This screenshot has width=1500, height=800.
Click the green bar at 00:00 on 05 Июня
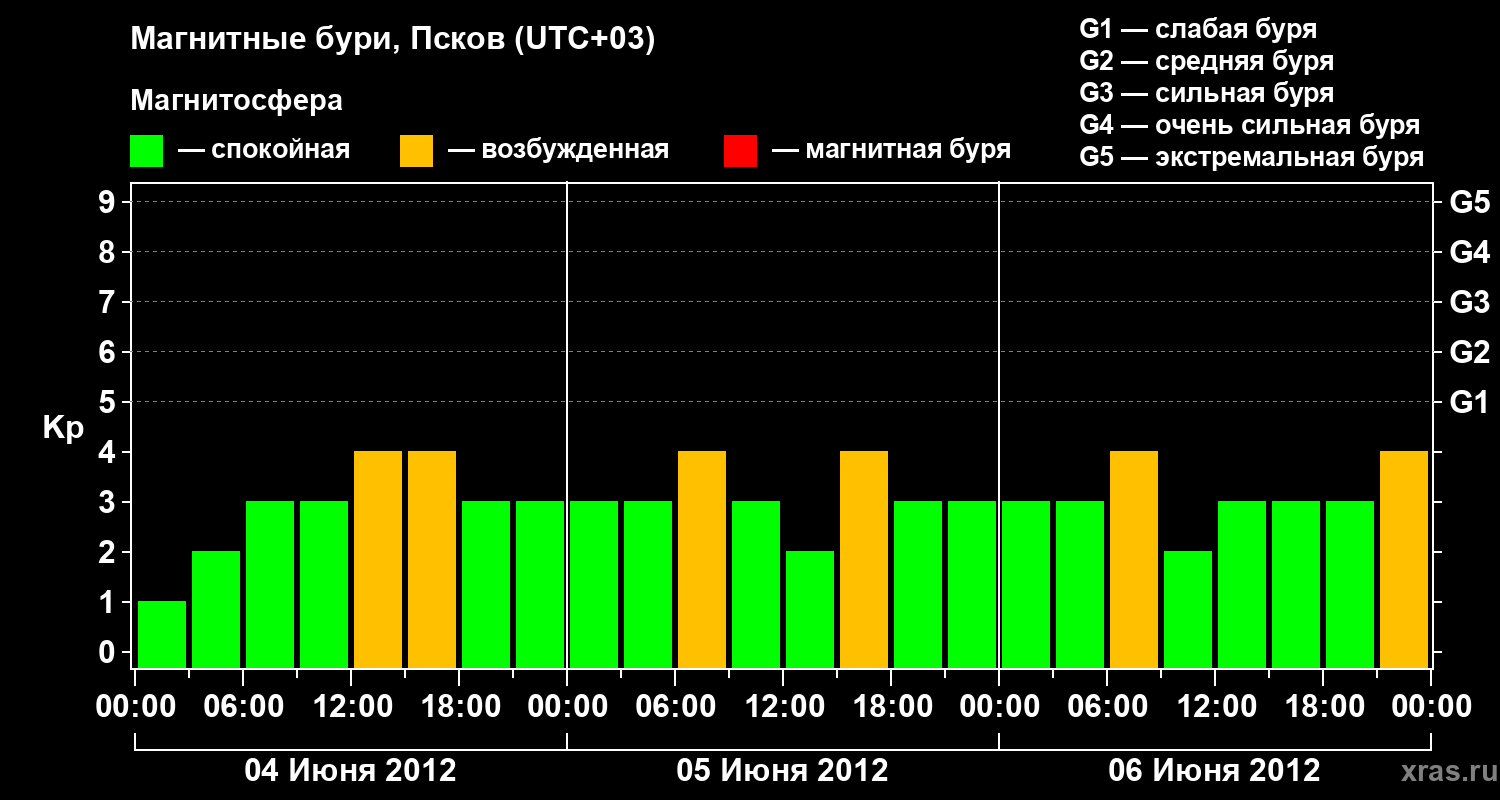tap(594, 584)
